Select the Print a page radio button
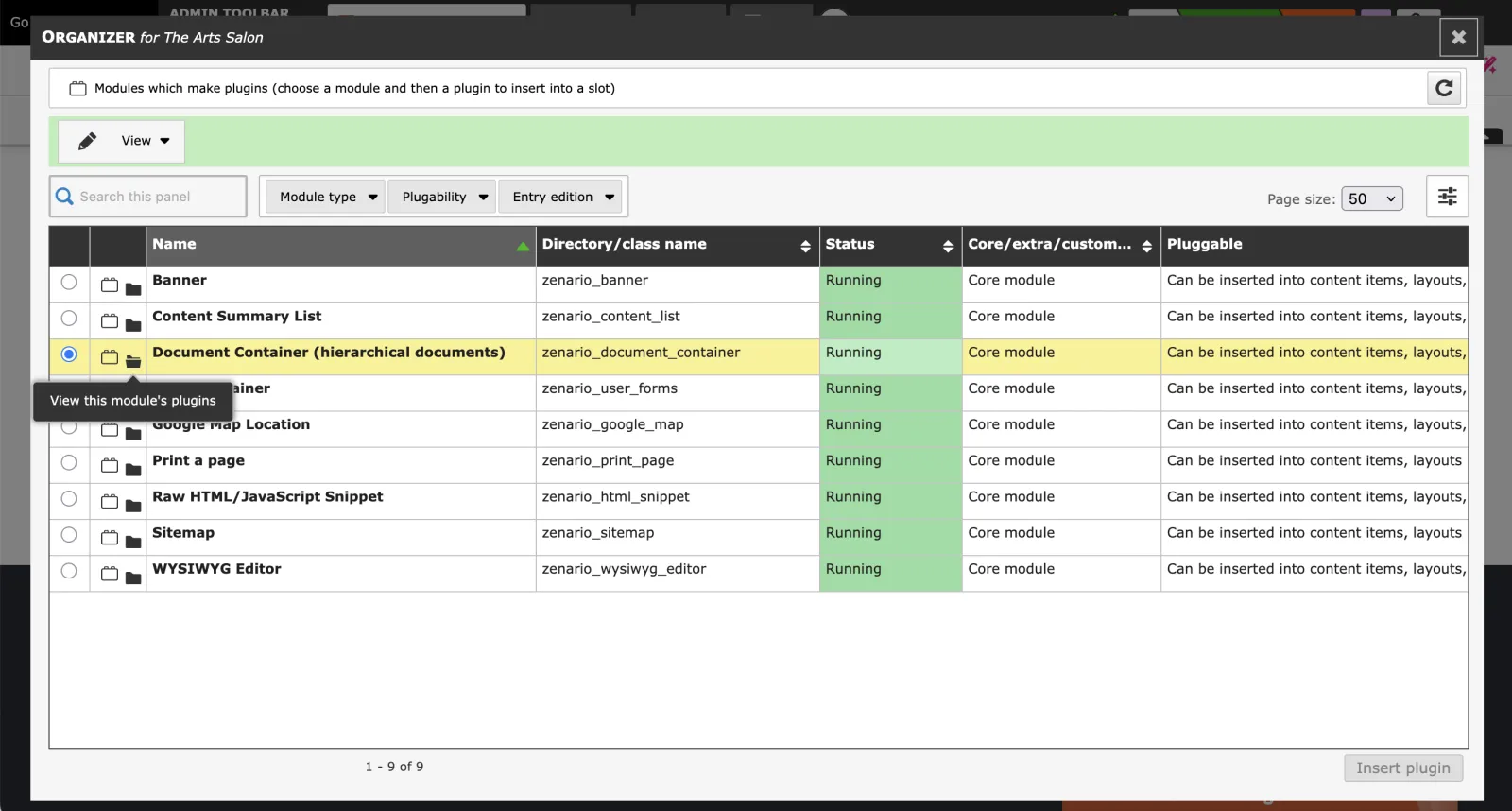 69,462
